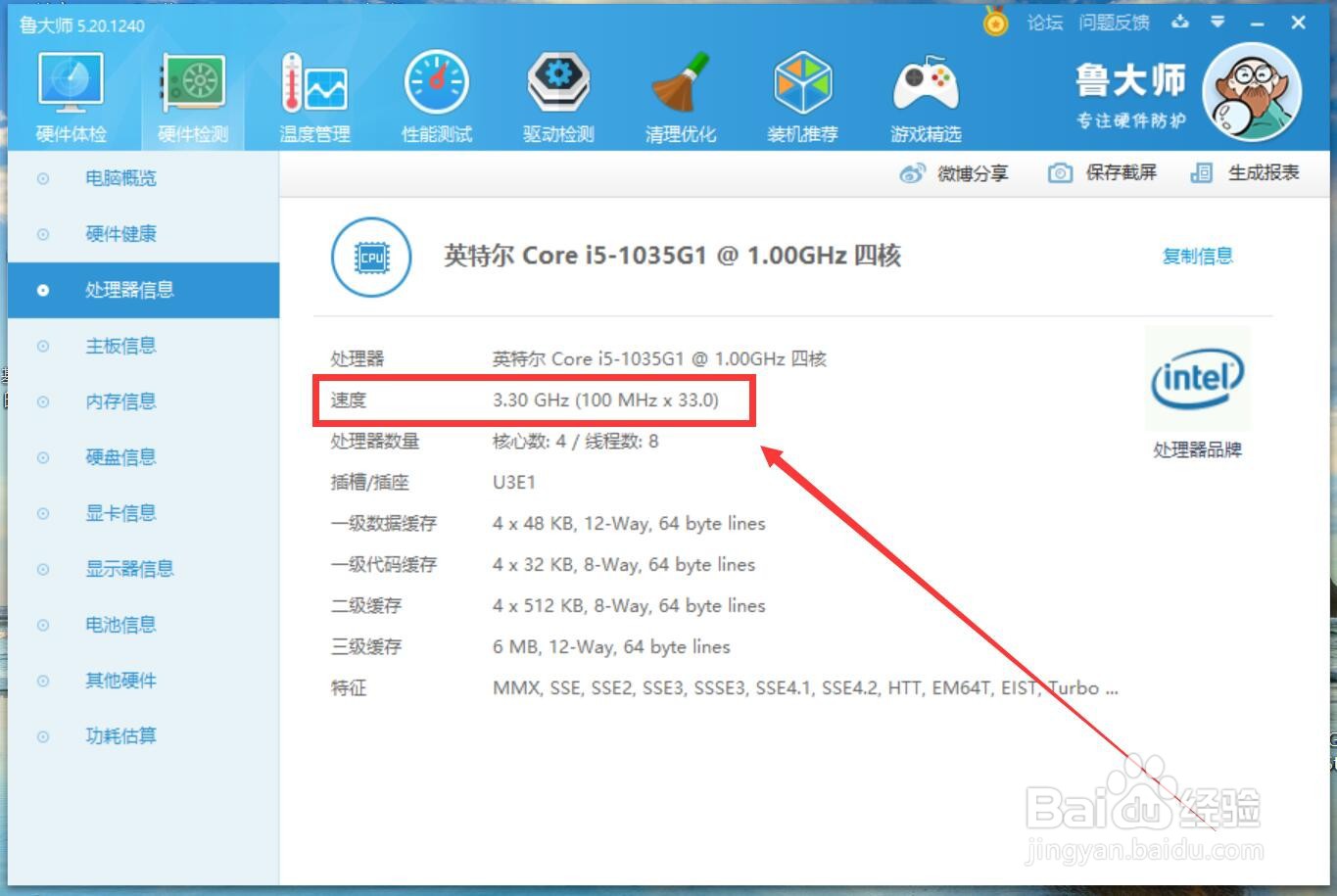Select 显示器信息 in sidebar
The height and width of the screenshot is (896, 1337).
(x=143, y=569)
